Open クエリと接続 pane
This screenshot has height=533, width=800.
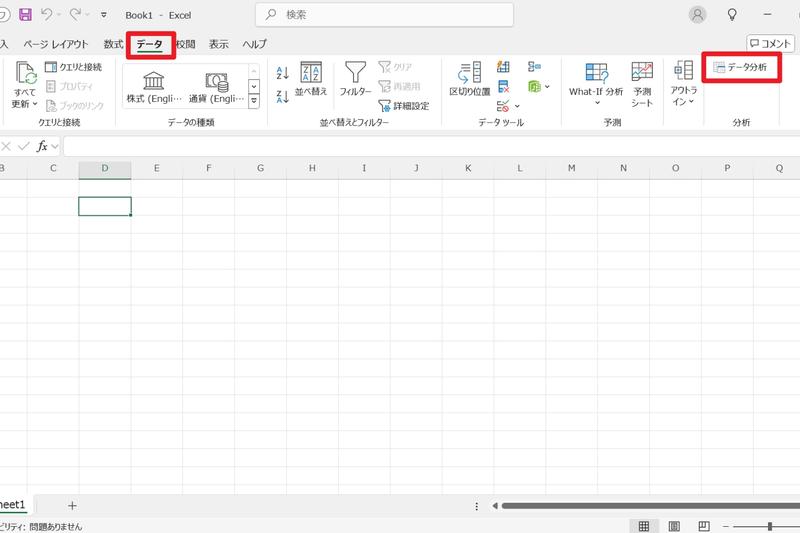[x=73, y=67]
